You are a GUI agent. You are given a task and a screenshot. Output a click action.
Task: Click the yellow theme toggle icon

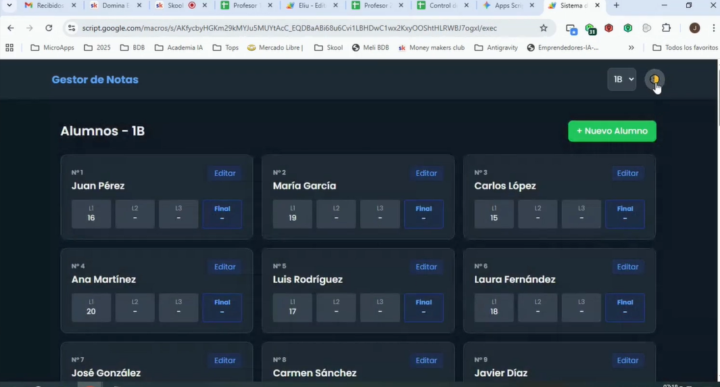(654, 80)
